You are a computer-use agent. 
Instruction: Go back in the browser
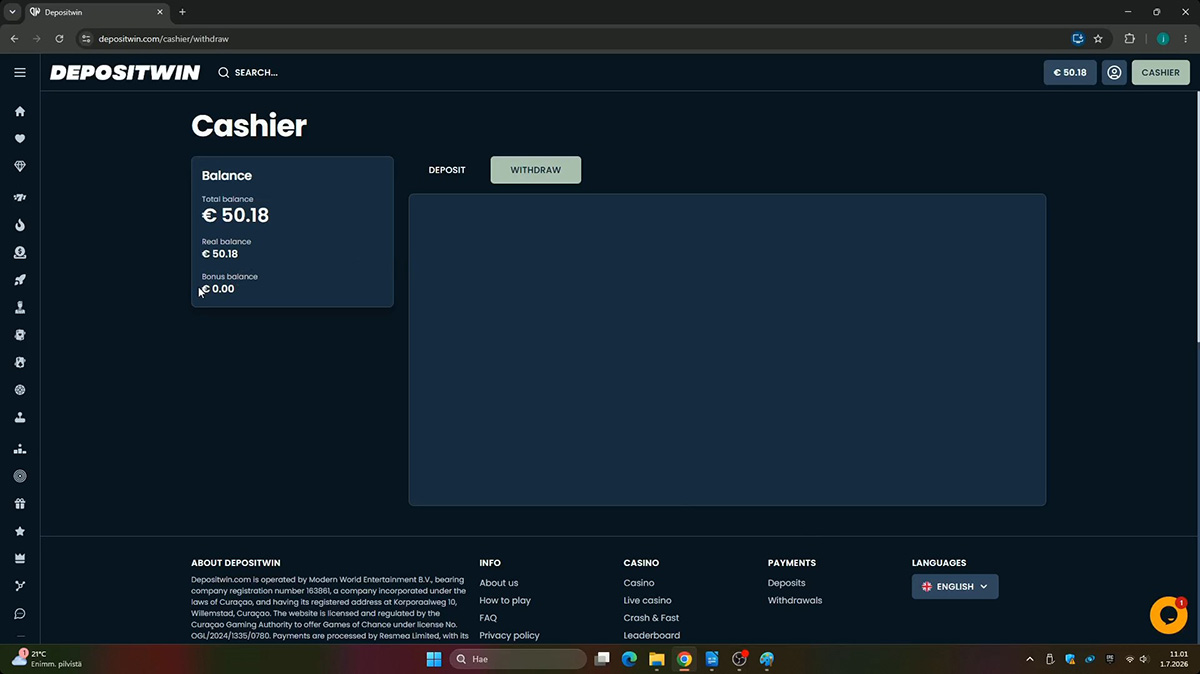point(14,39)
